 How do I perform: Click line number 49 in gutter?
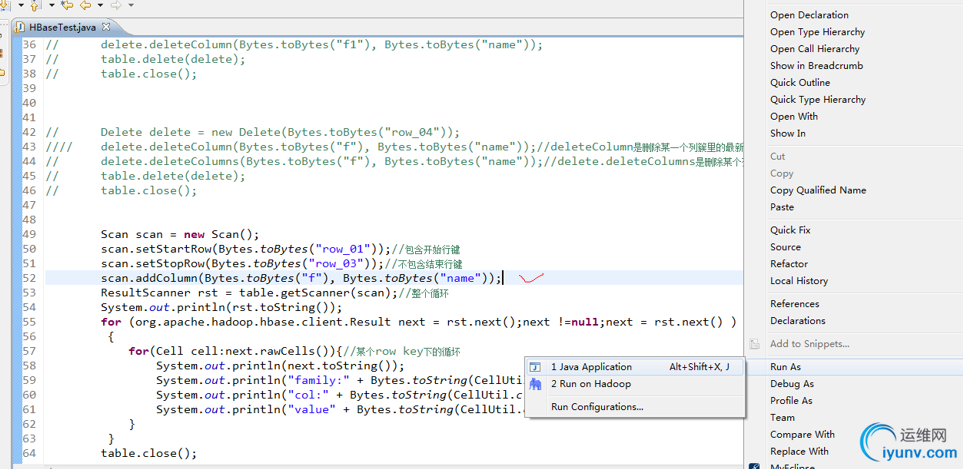click(x=29, y=234)
